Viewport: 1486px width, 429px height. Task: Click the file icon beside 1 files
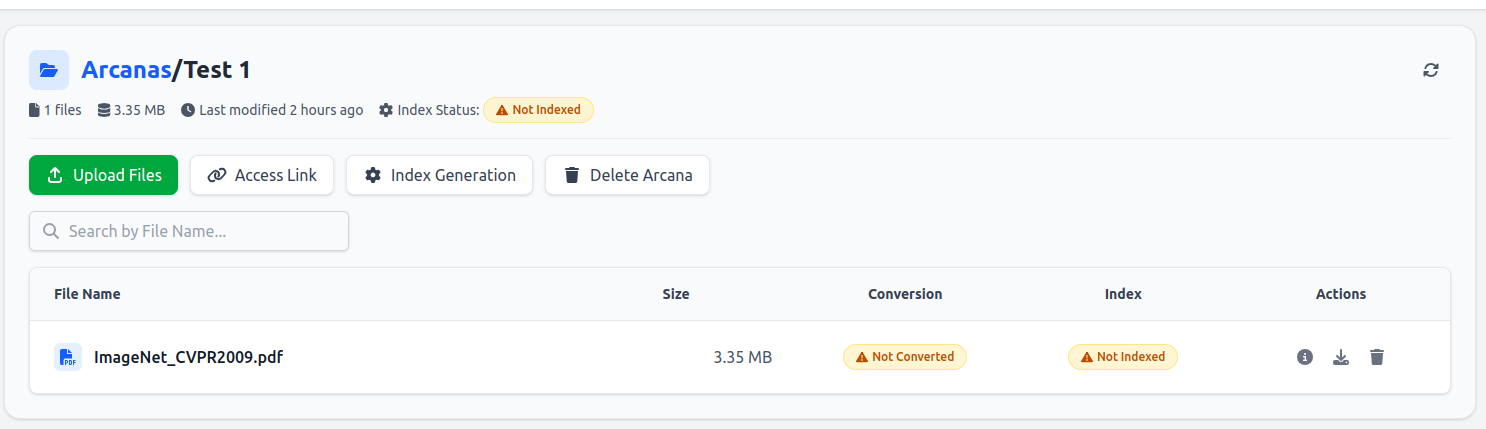pyautogui.click(x=34, y=110)
